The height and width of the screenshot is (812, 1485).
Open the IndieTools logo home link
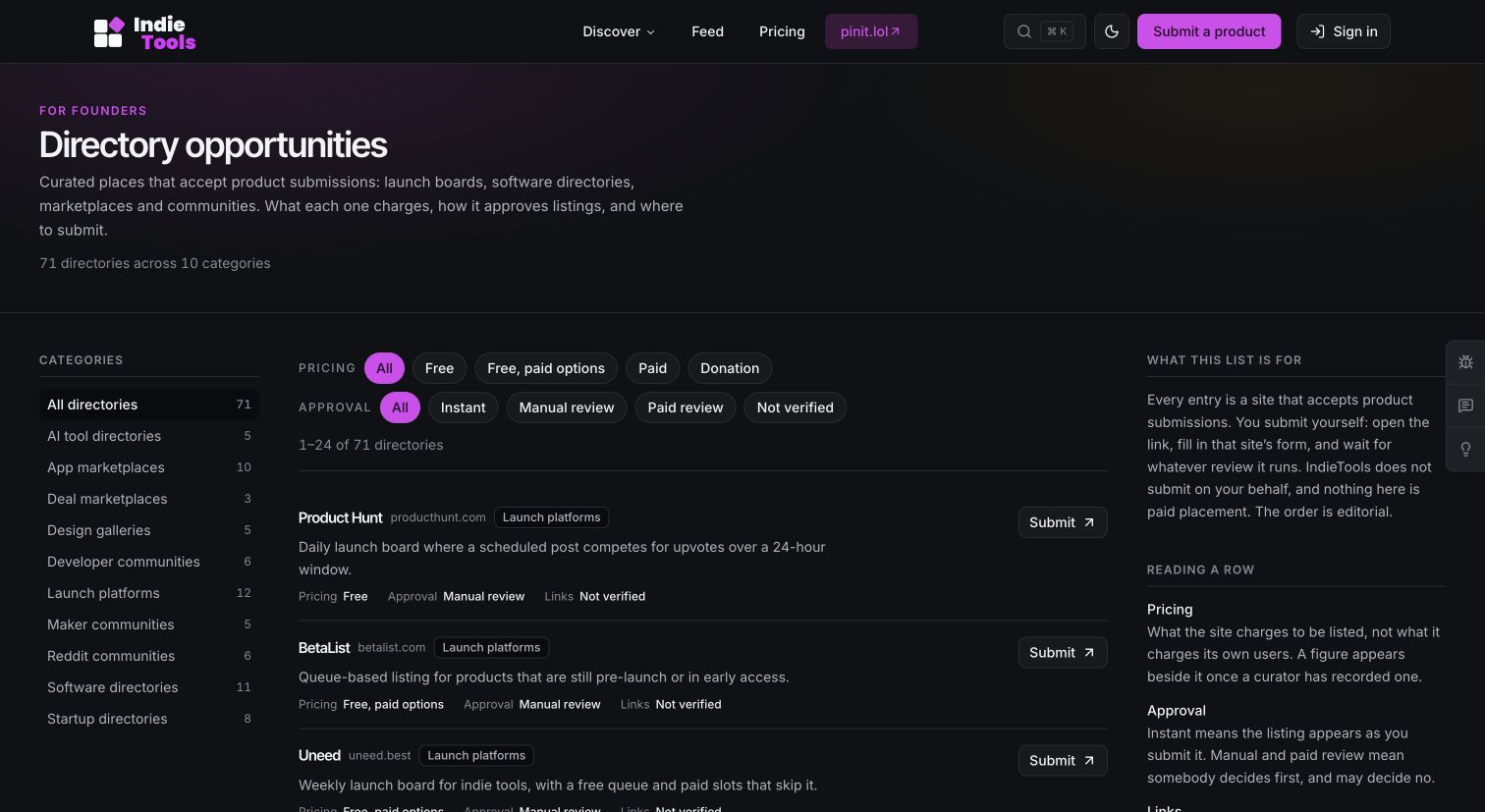(x=145, y=32)
